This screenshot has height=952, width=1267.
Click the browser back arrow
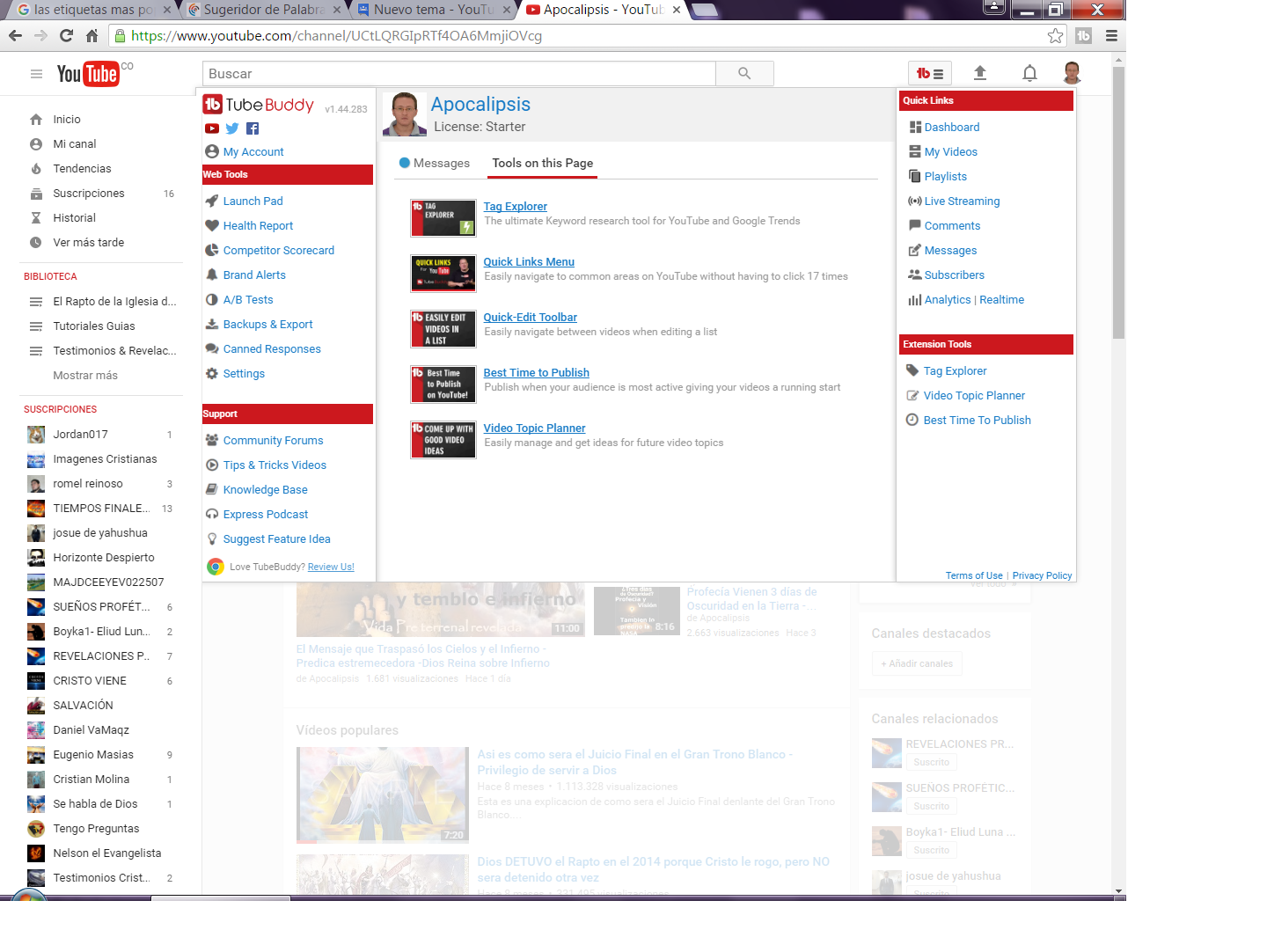(x=15, y=35)
